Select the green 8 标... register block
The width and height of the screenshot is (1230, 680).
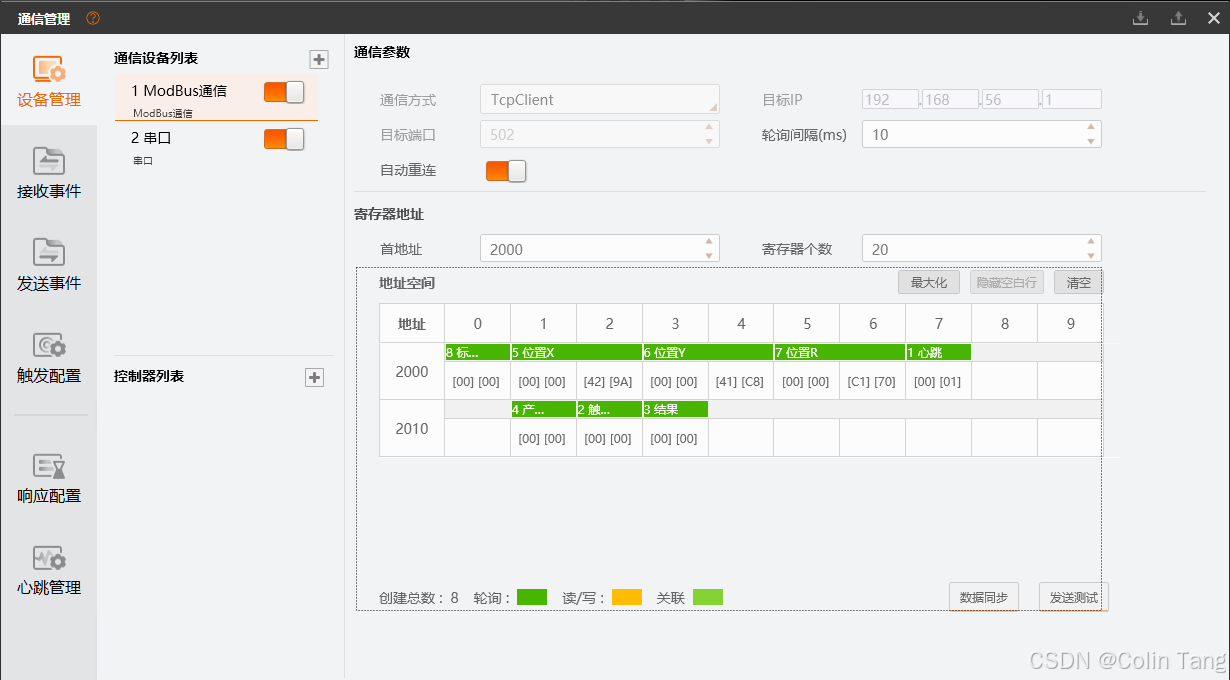(477, 352)
